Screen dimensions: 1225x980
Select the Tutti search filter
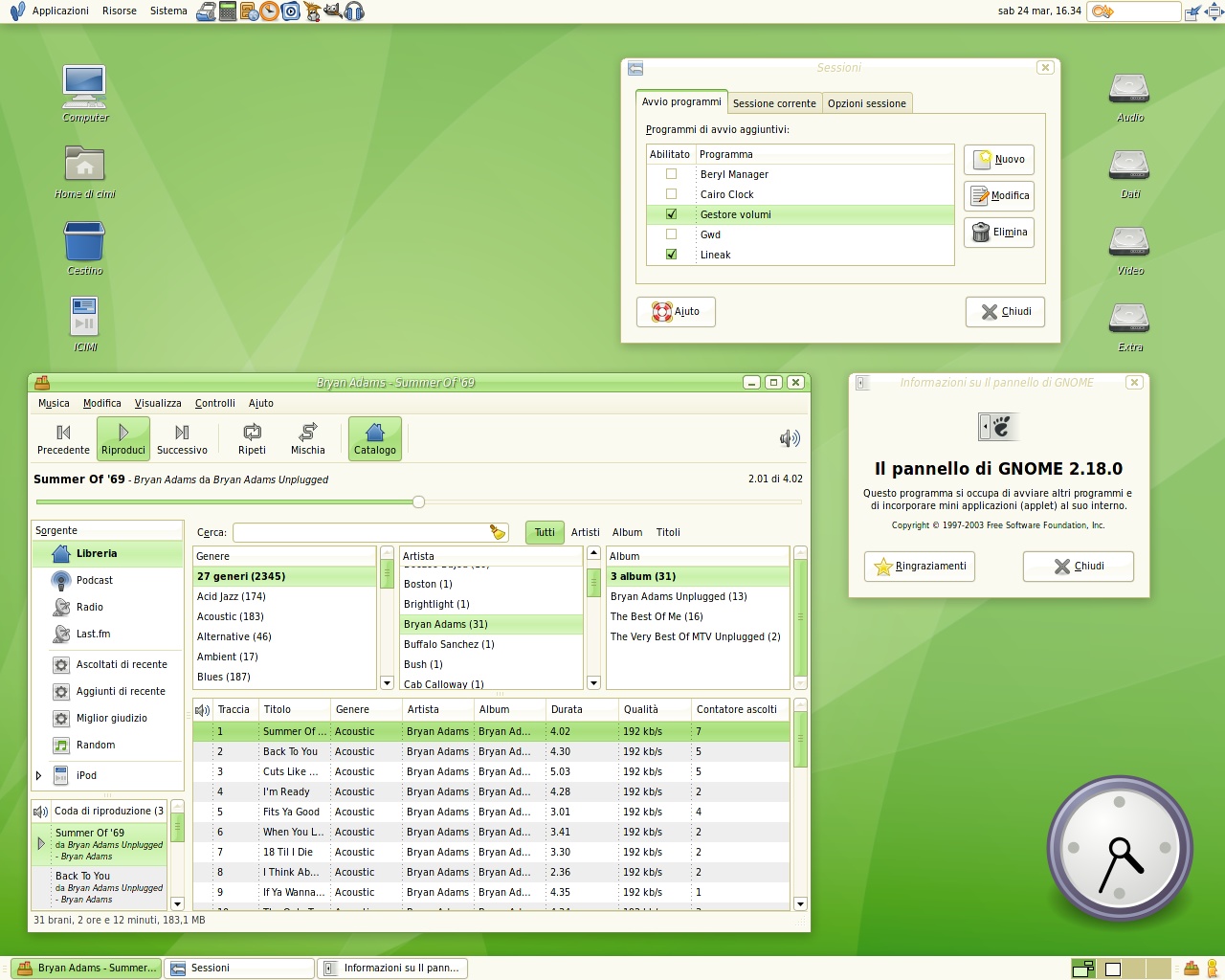pyautogui.click(x=545, y=532)
